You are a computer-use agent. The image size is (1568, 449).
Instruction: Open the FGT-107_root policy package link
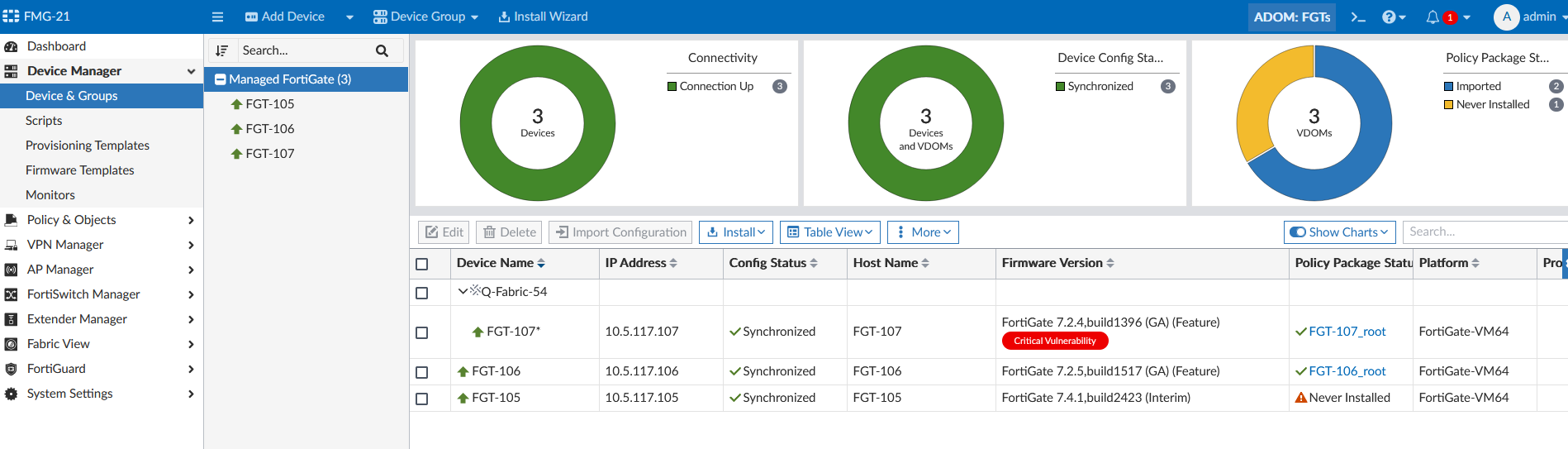[x=1347, y=332]
